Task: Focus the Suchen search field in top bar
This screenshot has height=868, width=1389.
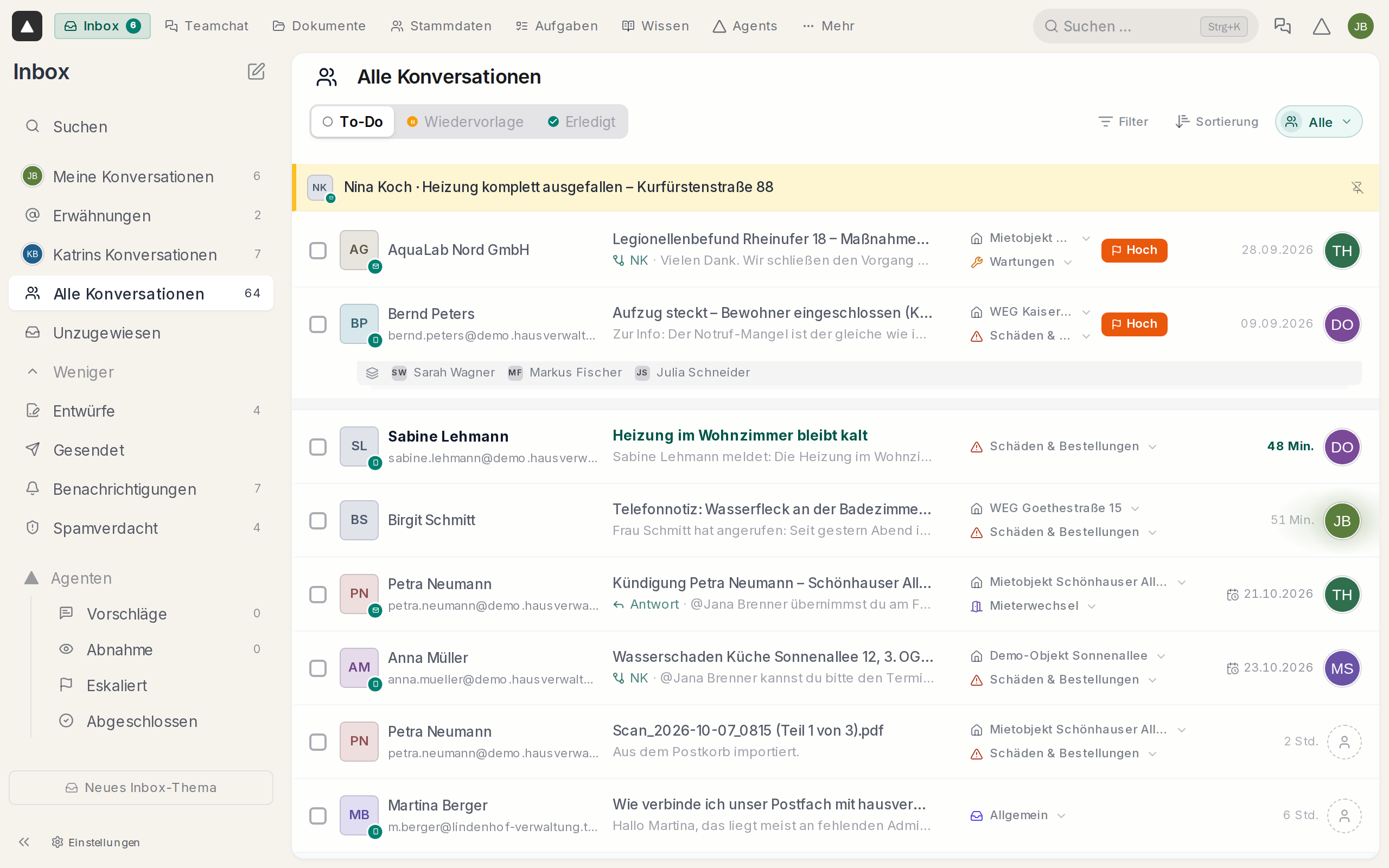Action: click(1145, 26)
